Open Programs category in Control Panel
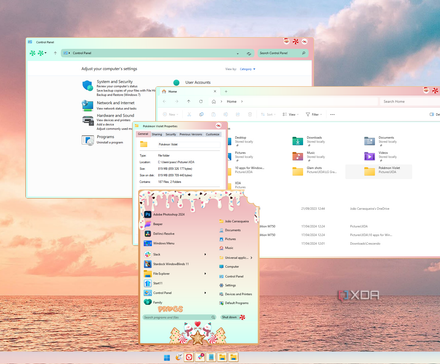Viewport: 440px width, 364px height. click(x=105, y=137)
